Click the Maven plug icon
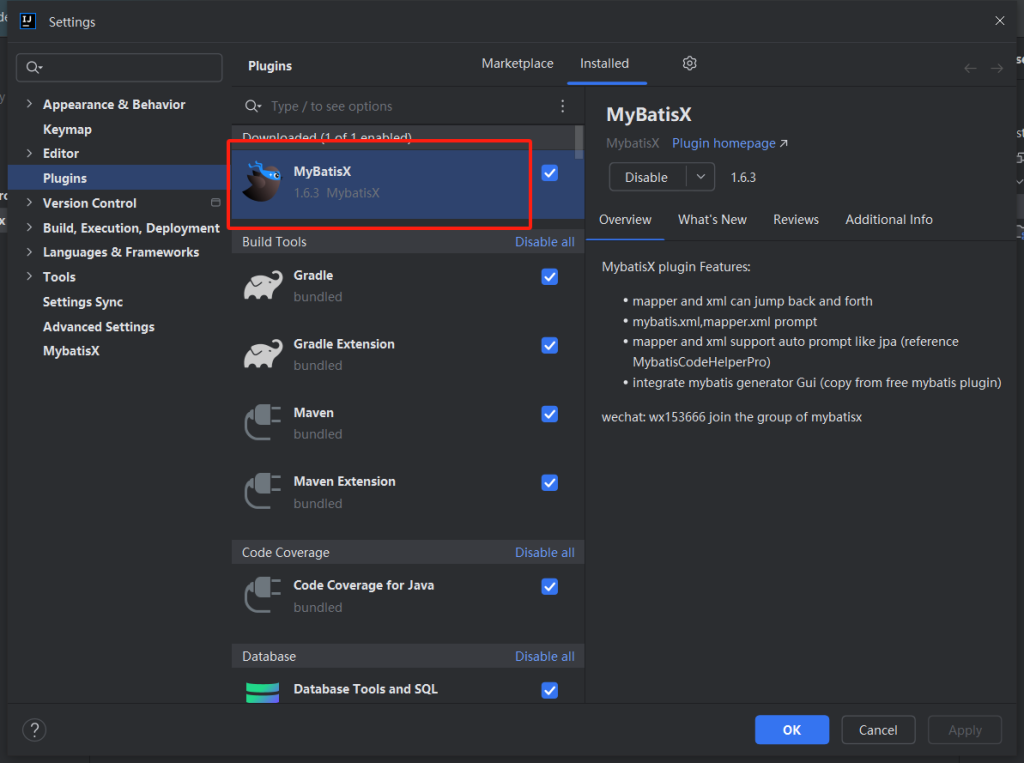 click(262, 423)
